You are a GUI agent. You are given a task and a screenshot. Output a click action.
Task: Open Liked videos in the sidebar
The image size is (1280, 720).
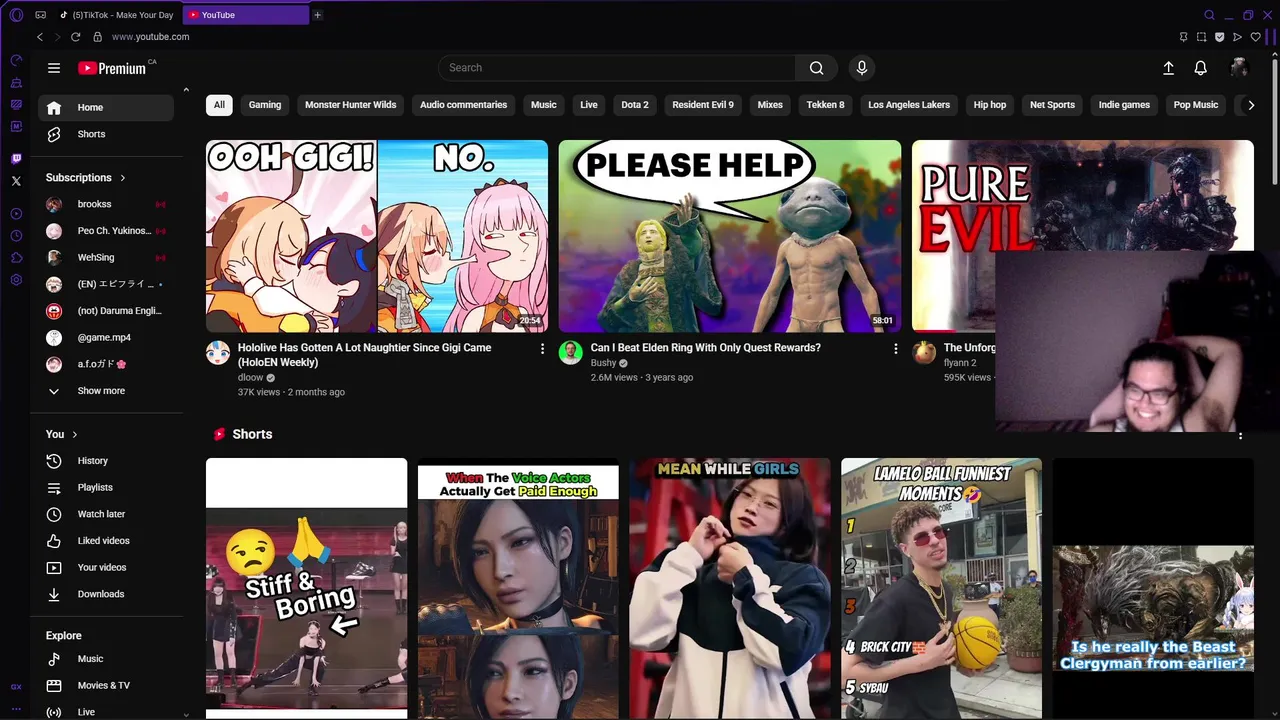[x=106, y=541]
